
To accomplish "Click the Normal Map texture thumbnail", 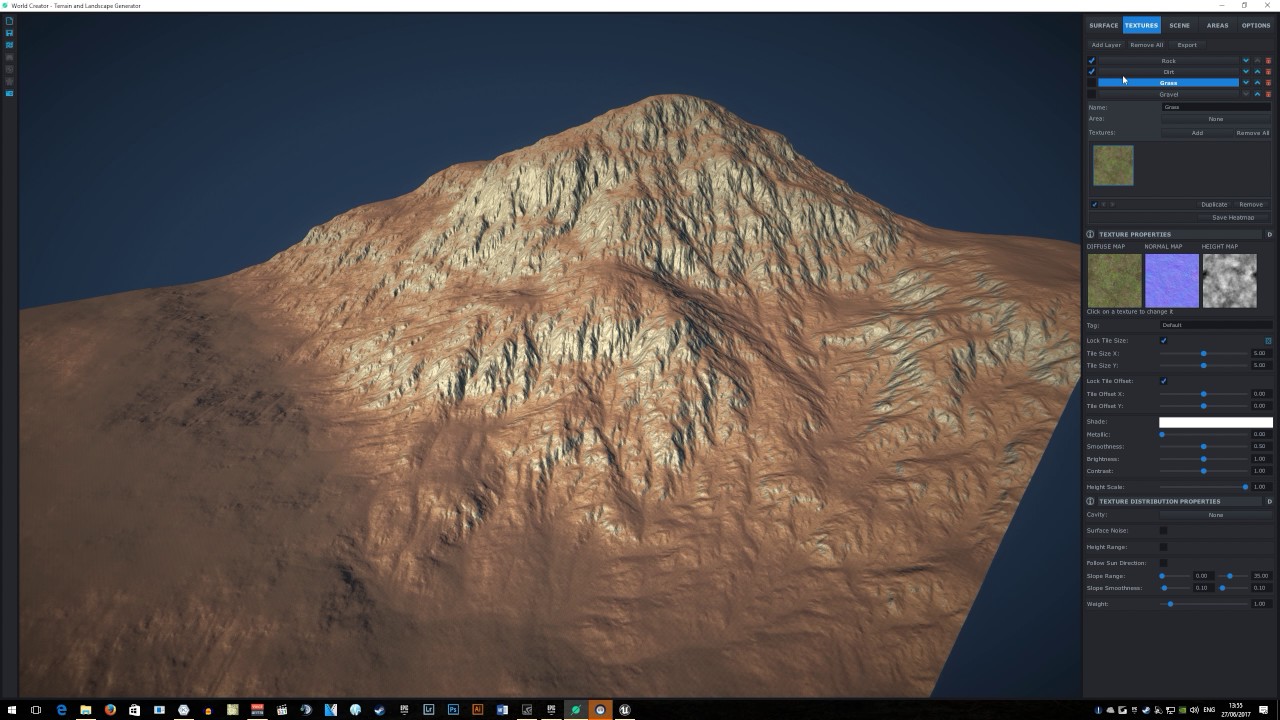I will coord(1172,280).
